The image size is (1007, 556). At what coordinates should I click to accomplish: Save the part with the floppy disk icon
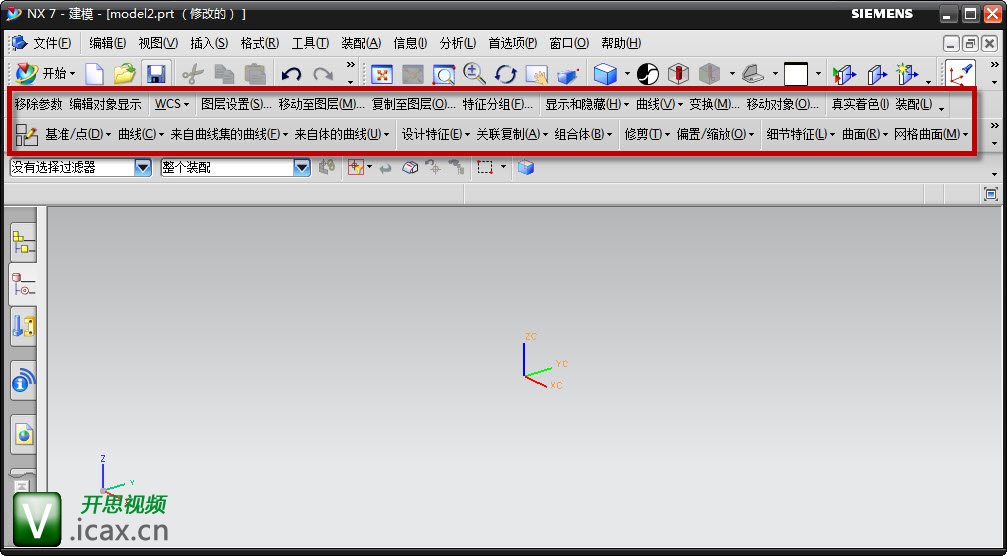156,74
